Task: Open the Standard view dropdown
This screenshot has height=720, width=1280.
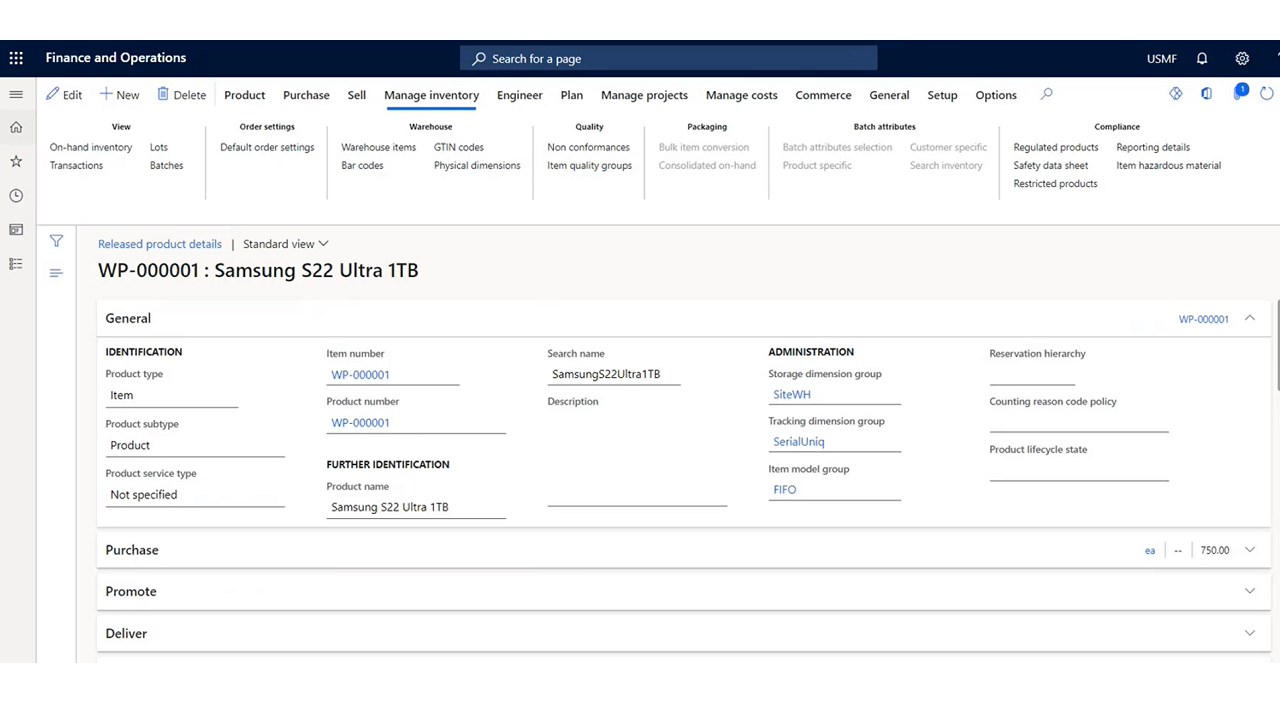Action: click(286, 244)
